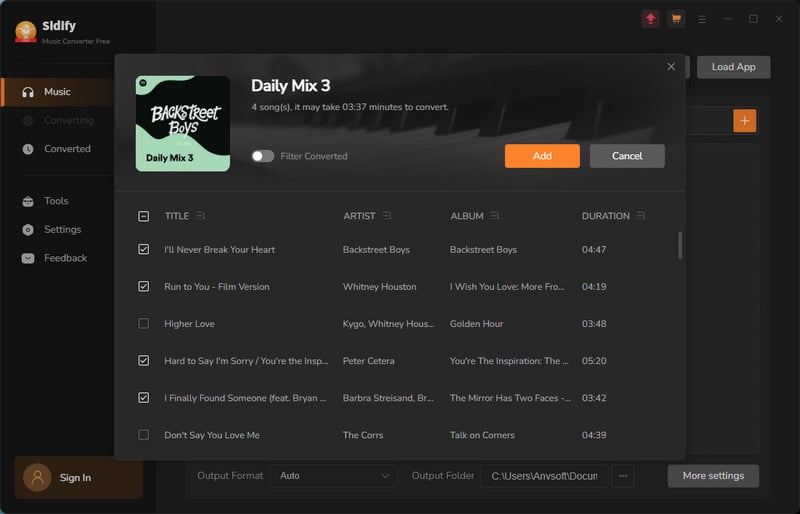This screenshot has width=800, height=514.
Task: Uncheck I'll Never Break Your Heart
Action: 144,250
